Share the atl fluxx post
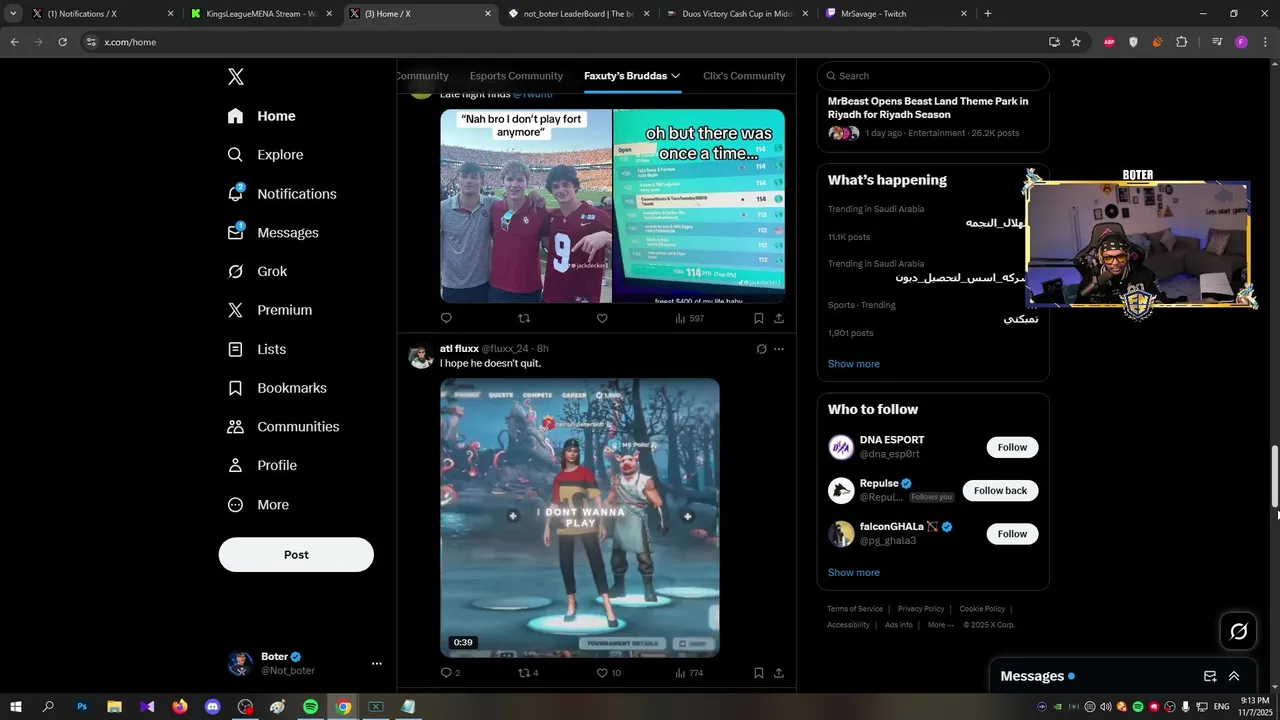This screenshot has height=720, width=1280. pyautogui.click(x=779, y=673)
